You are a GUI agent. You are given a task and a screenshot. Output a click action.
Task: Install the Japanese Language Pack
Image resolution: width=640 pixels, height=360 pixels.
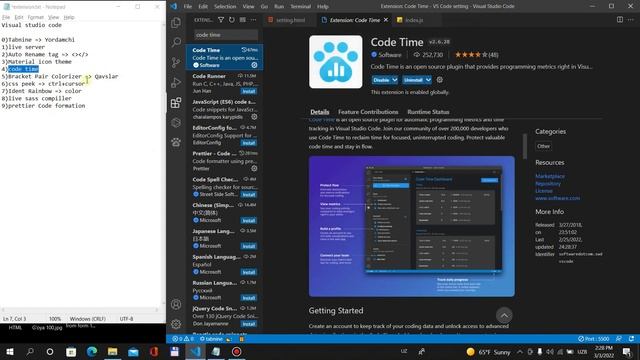[x=249, y=246]
